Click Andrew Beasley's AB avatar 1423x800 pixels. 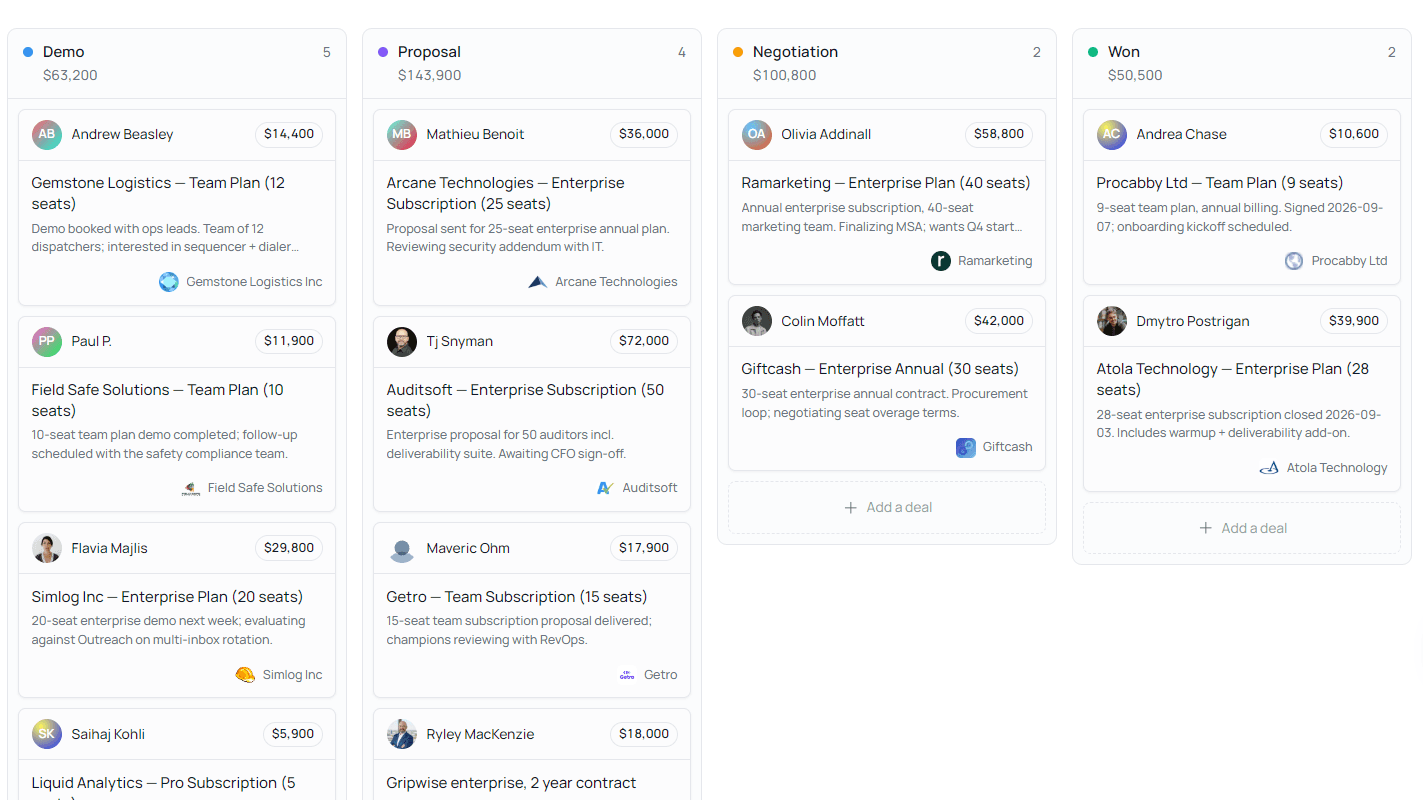[x=47, y=135]
